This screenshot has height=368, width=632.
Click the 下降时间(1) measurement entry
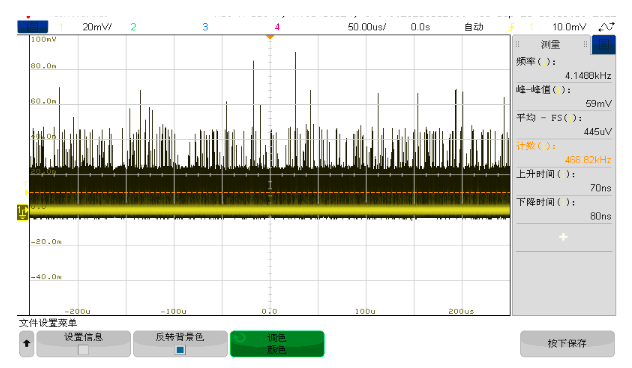(546, 202)
